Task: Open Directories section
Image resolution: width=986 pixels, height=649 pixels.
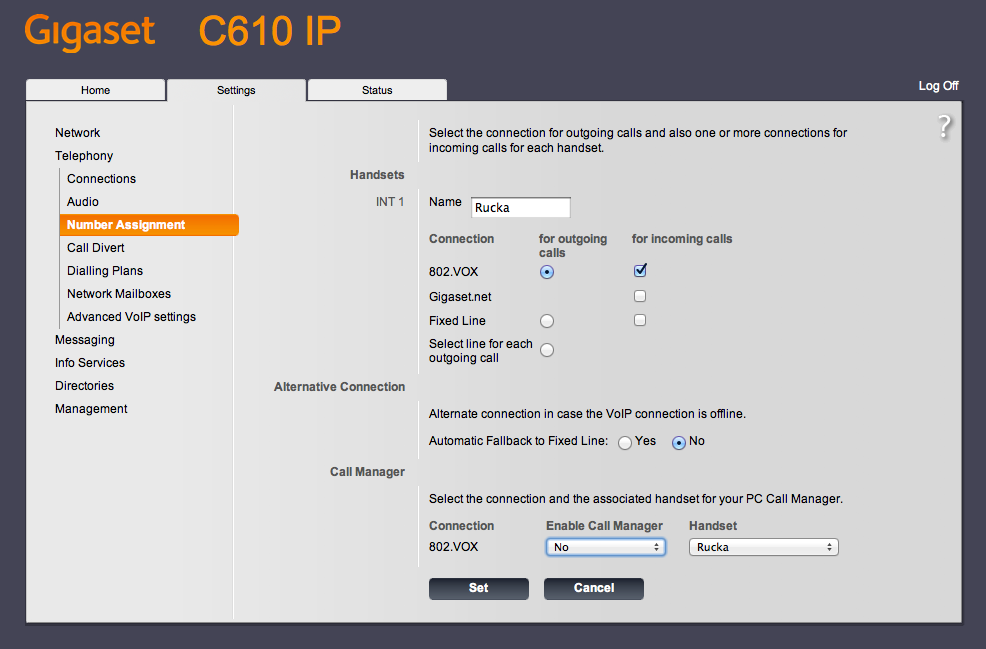Action: click(x=84, y=386)
